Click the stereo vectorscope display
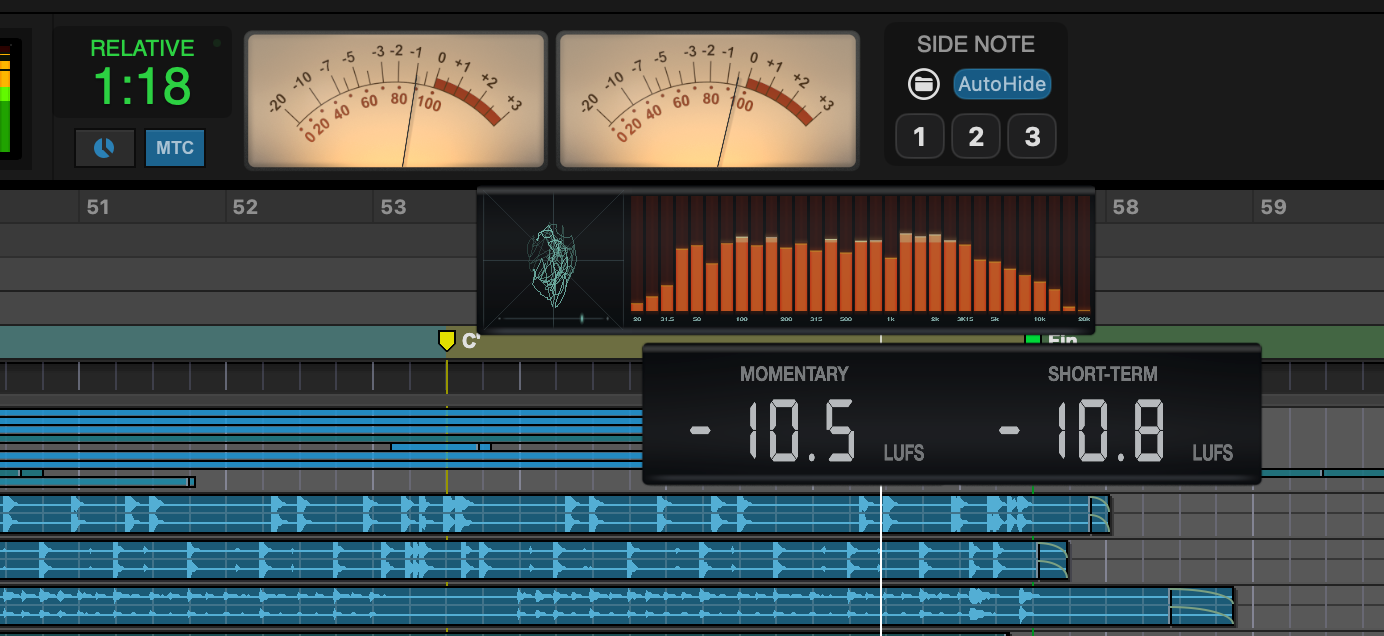 coord(553,260)
